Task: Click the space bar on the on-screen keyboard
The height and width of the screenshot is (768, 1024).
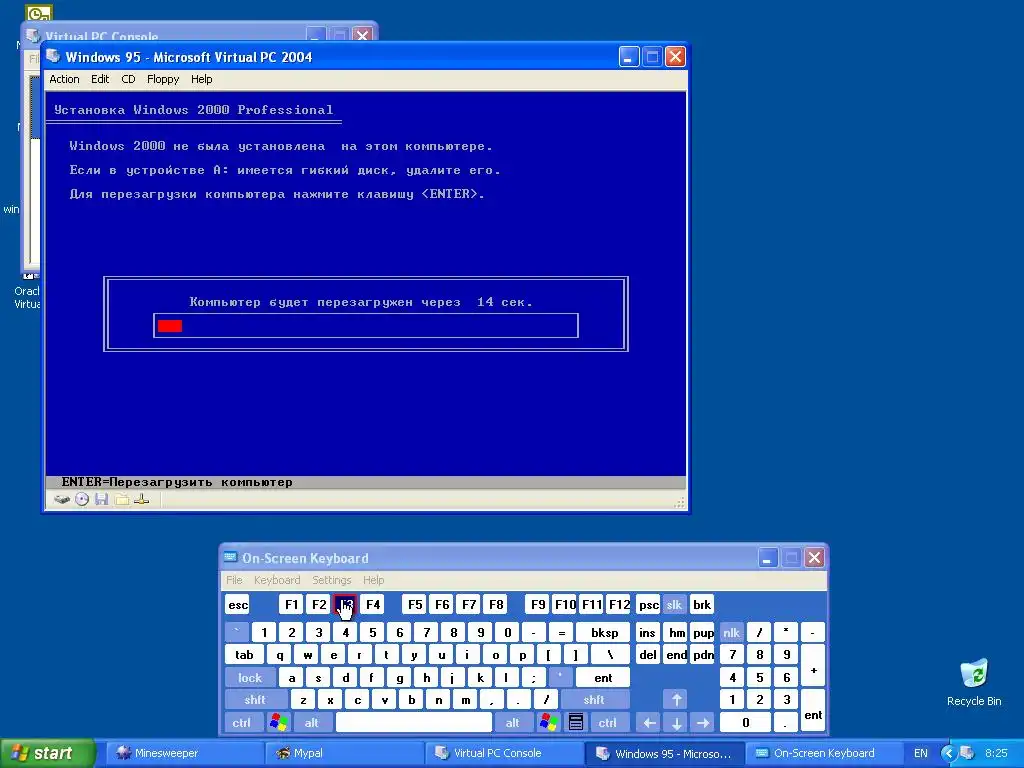Action: click(x=413, y=722)
